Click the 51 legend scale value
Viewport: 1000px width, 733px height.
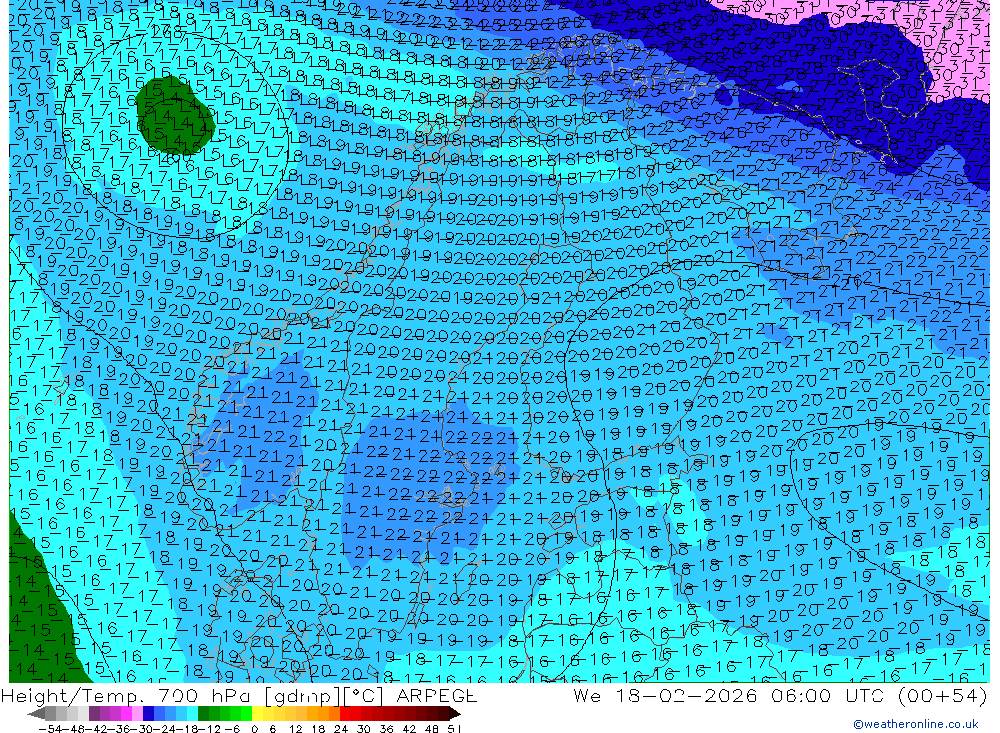[454, 729]
